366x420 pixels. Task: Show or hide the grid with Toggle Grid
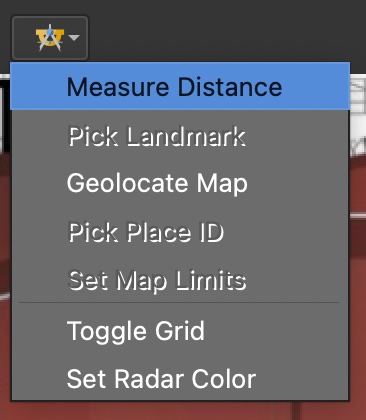point(180,331)
